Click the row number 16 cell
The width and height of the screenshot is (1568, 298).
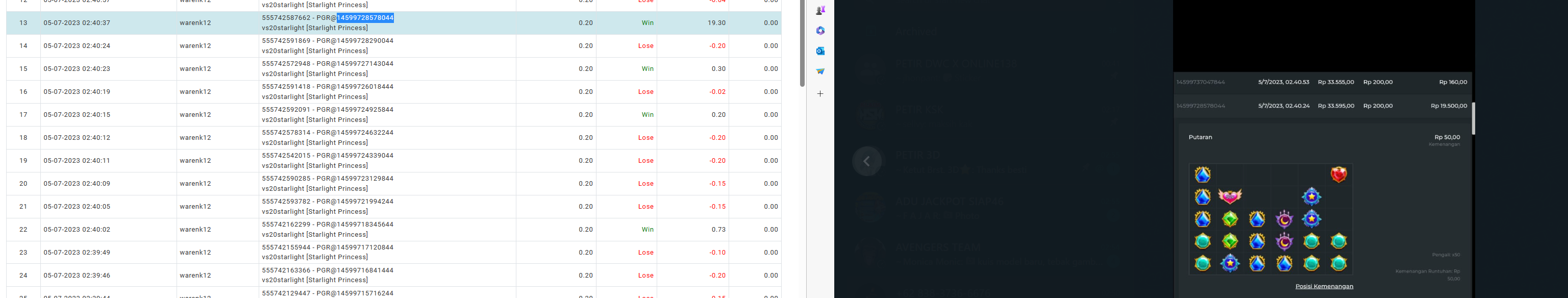23,92
